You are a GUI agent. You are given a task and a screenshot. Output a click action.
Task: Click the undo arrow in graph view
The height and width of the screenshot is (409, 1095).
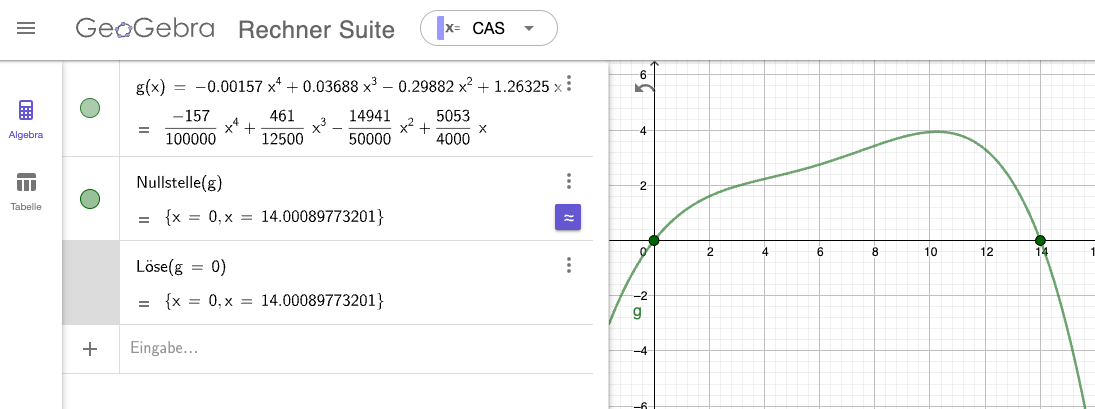click(x=645, y=88)
